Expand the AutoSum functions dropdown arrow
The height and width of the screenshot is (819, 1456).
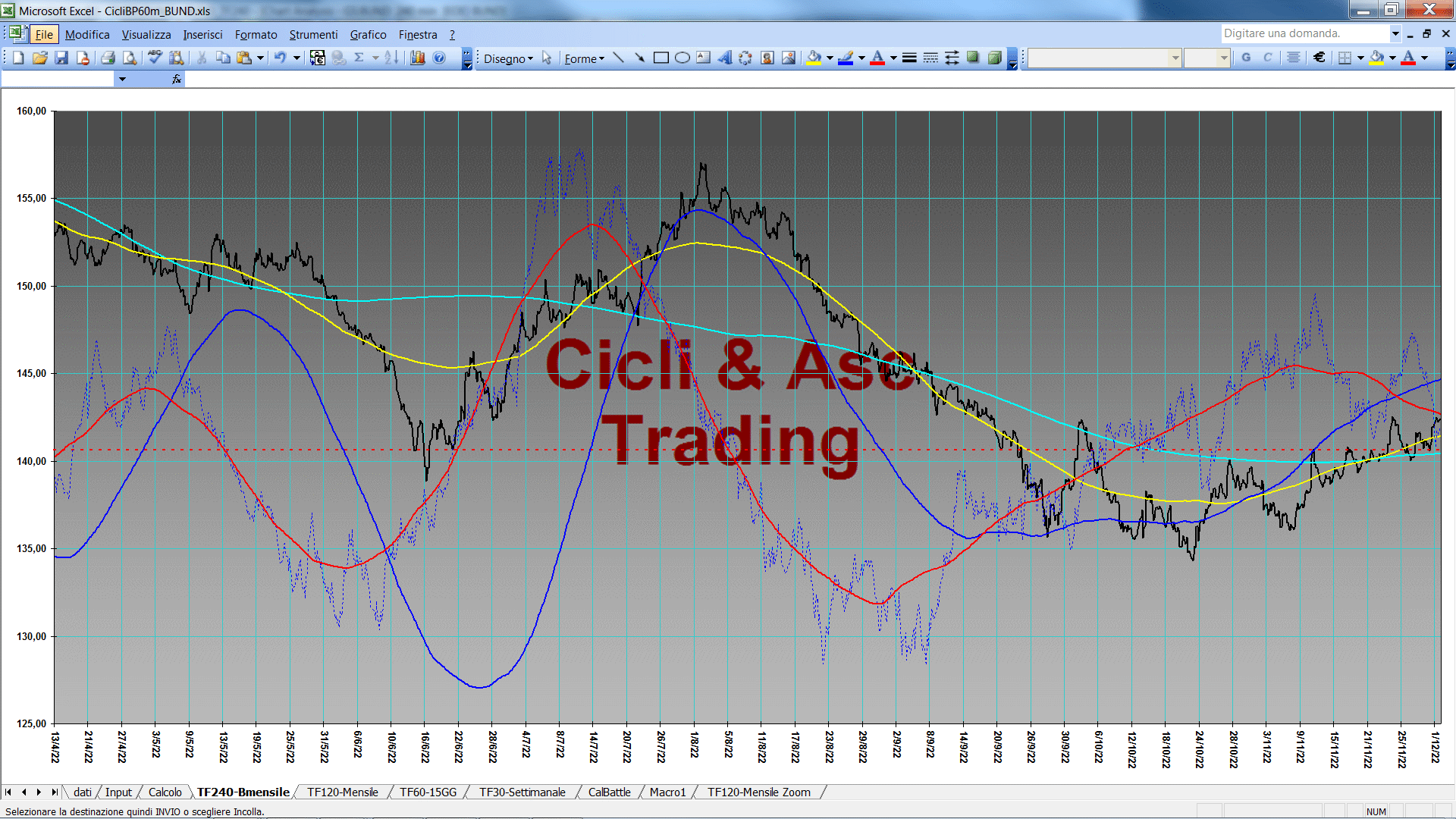click(x=375, y=58)
